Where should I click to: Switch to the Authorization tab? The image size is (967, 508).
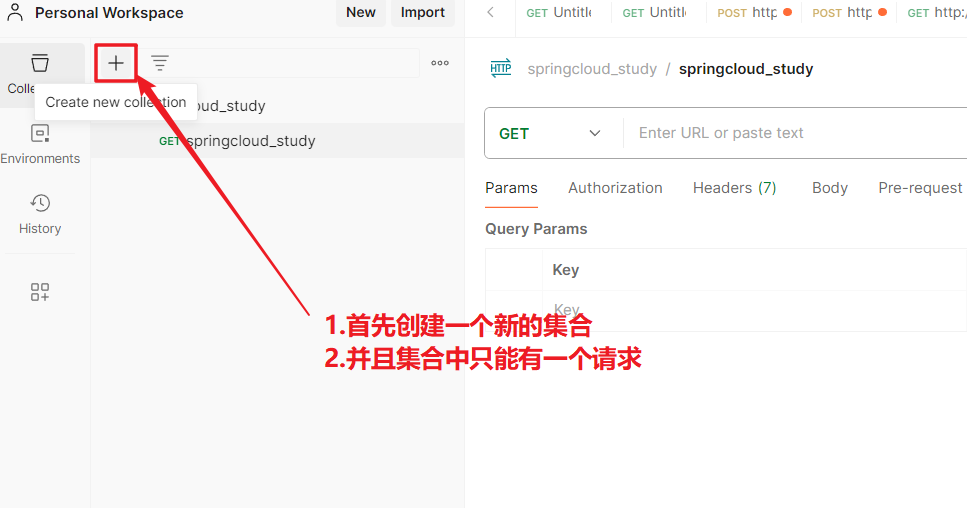click(x=615, y=188)
